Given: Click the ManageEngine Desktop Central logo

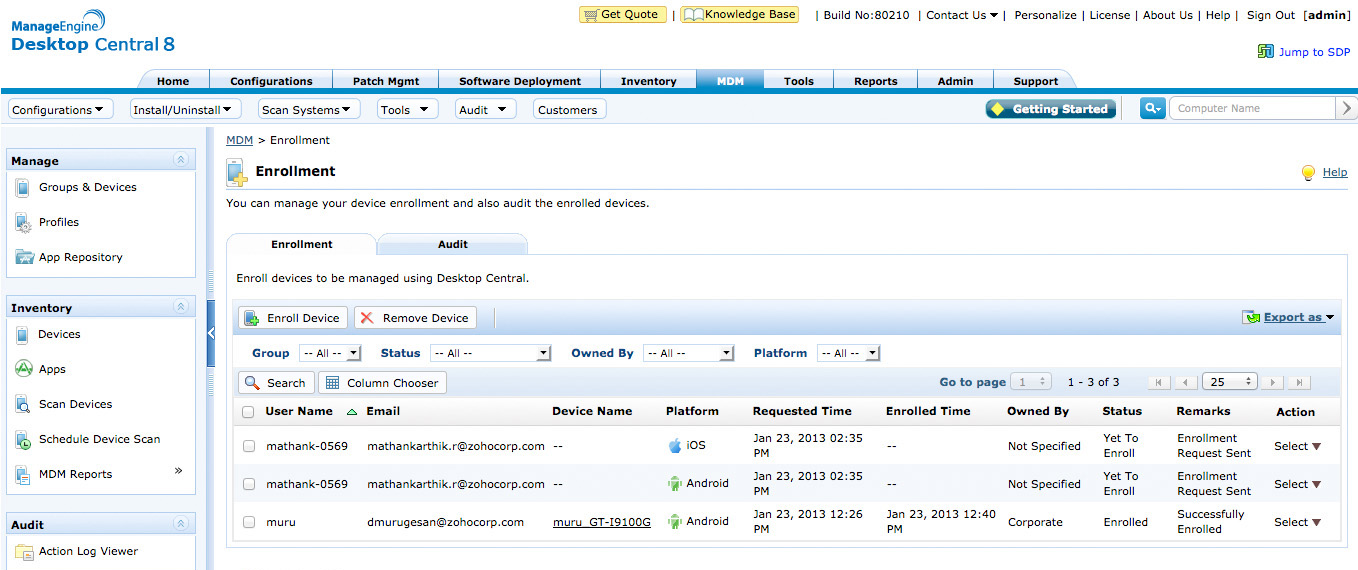Looking at the screenshot, I should (x=92, y=33).
